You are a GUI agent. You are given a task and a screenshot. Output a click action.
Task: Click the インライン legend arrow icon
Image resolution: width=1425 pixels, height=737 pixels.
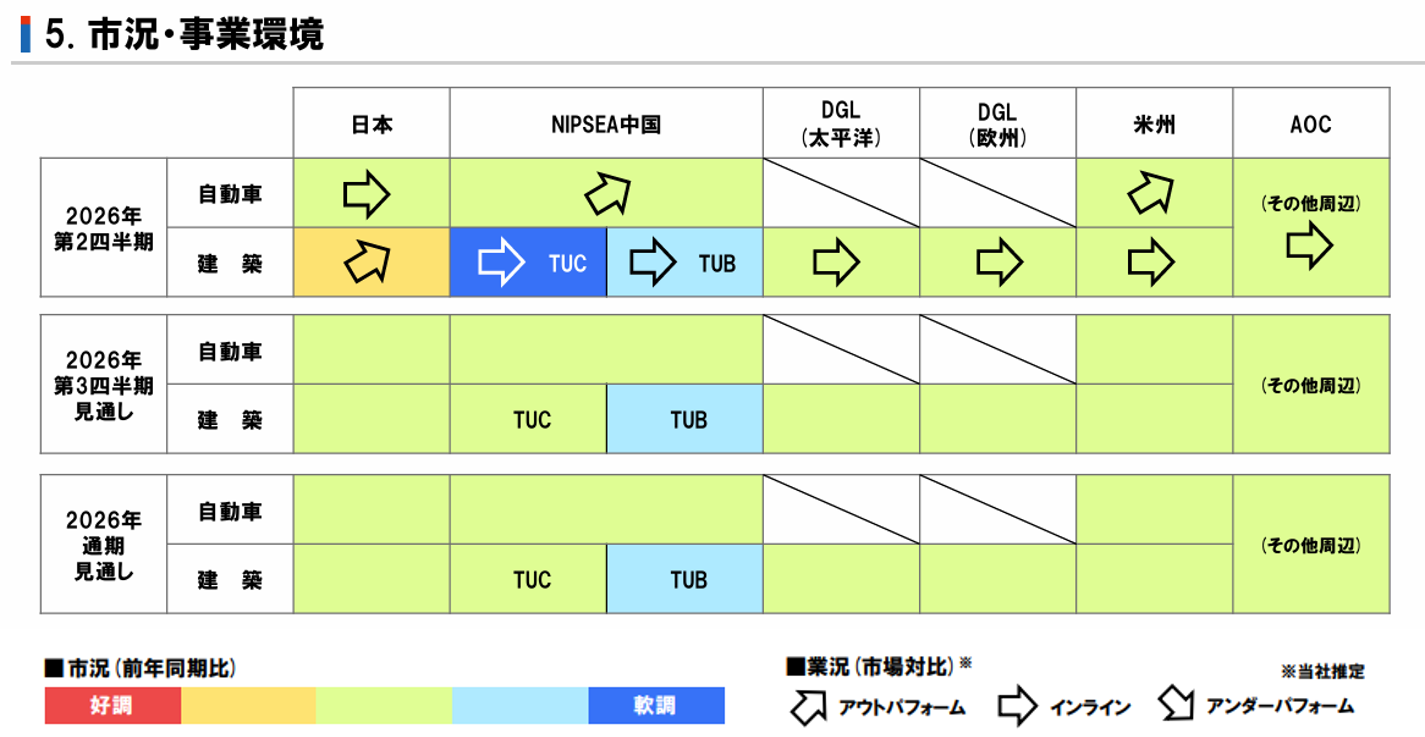(1018, 707)
